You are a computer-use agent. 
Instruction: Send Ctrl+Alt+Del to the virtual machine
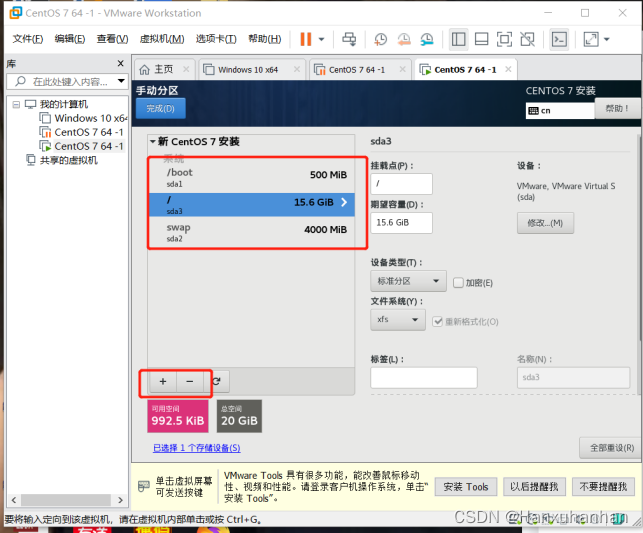349,39
